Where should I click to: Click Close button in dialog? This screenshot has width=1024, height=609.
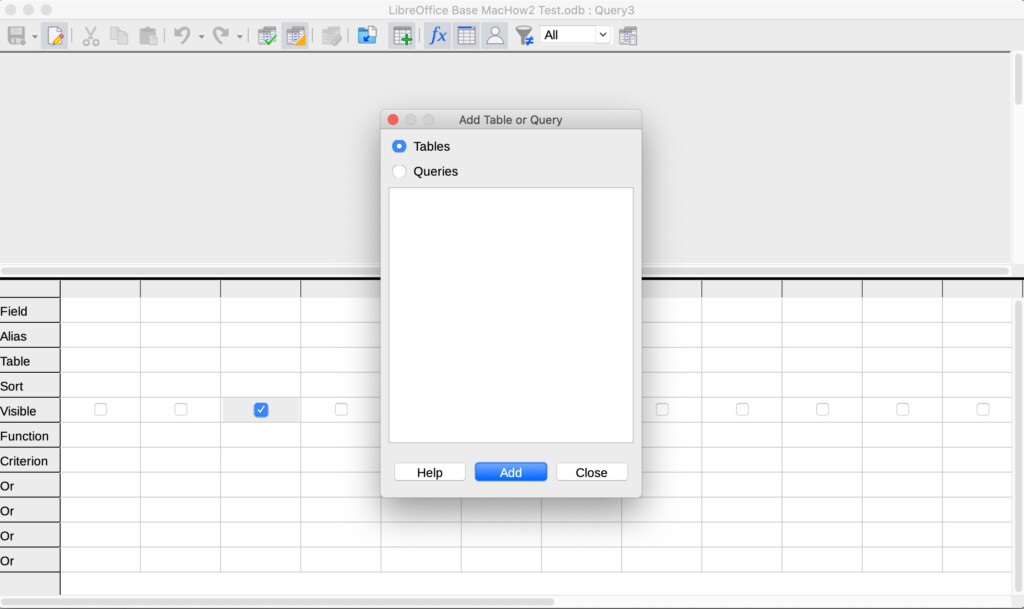(x=592, y=472)
